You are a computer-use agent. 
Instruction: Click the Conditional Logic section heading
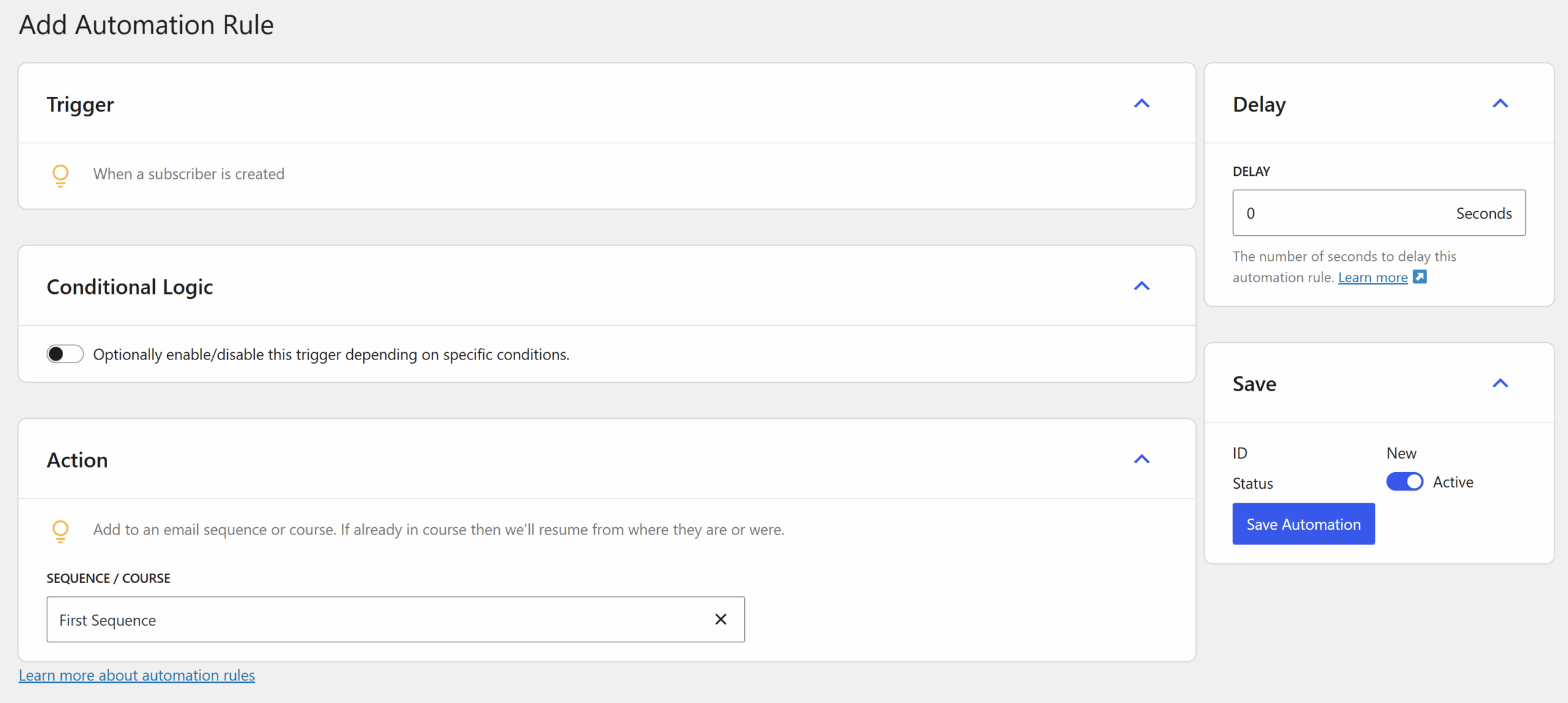(130, 287)
